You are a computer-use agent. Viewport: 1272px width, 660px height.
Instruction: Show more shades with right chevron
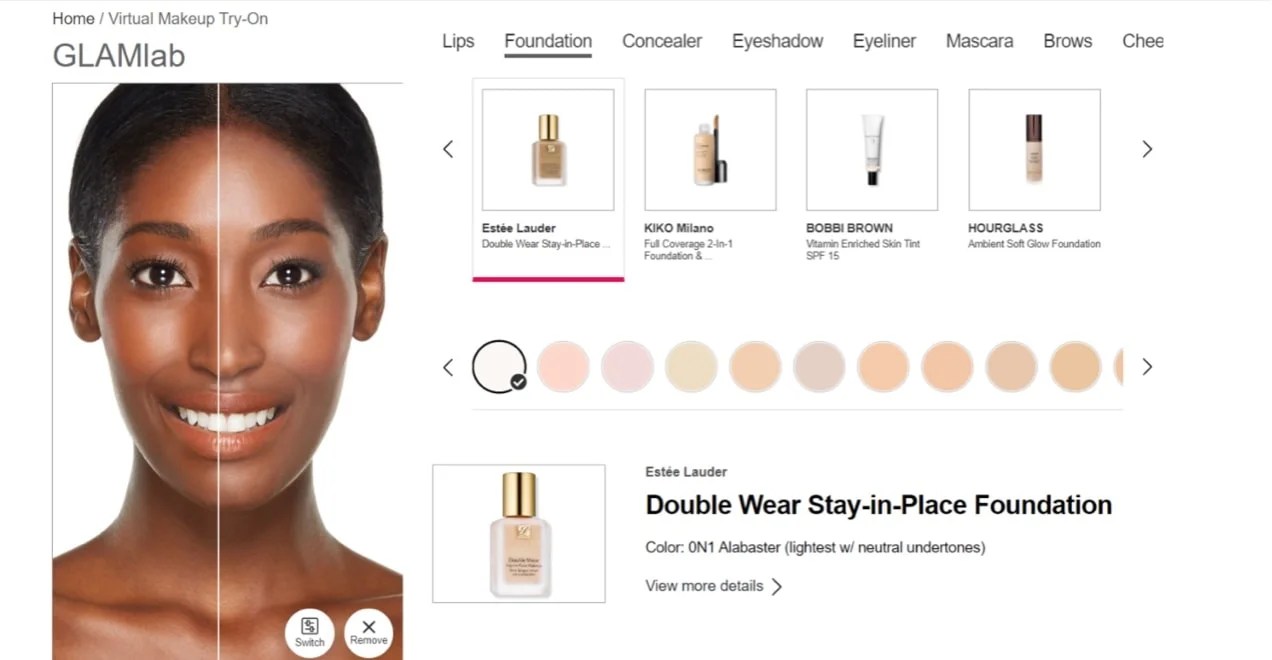point(1147,367)
